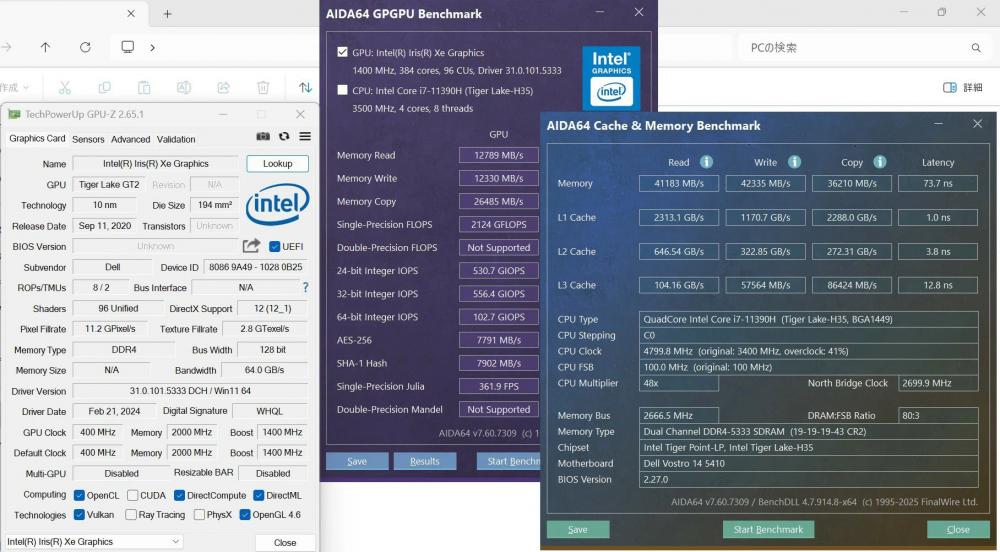Image resolution: width=1000 pixels, height=552 pixels.
Task: Click the Memory Latency 73.7 ns value
Action: (x=938, y=183)
